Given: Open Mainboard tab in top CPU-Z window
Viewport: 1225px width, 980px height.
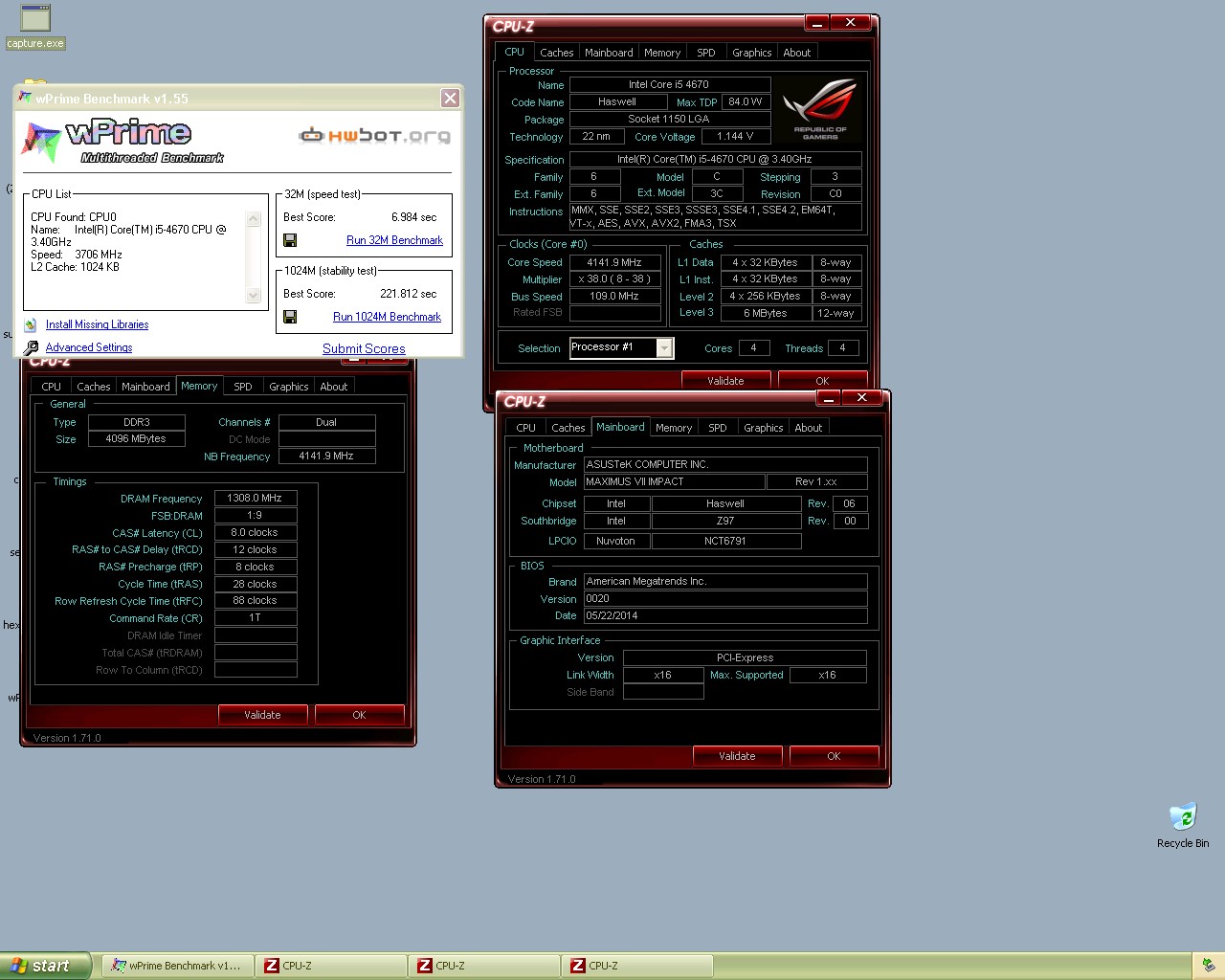Looking at the screenshot, I should point(609,53).
